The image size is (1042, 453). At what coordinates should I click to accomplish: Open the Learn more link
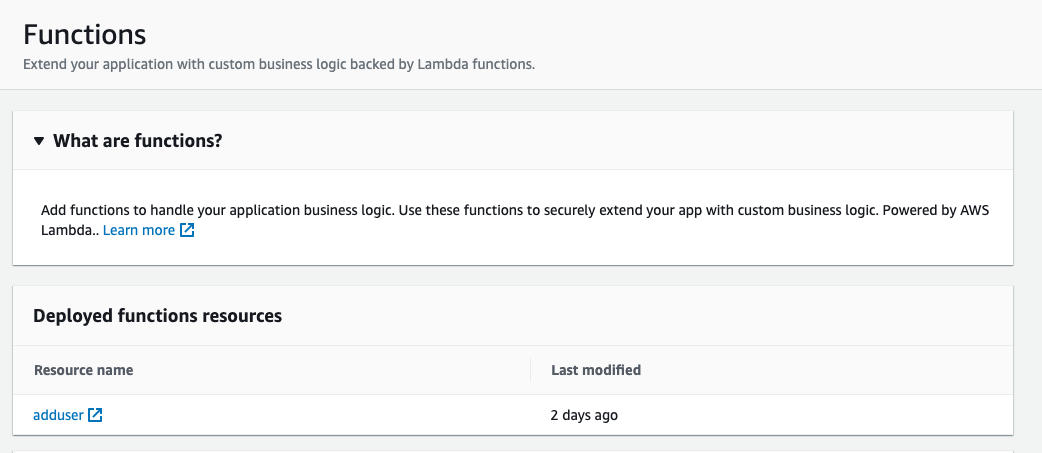[x=139, y=230]
